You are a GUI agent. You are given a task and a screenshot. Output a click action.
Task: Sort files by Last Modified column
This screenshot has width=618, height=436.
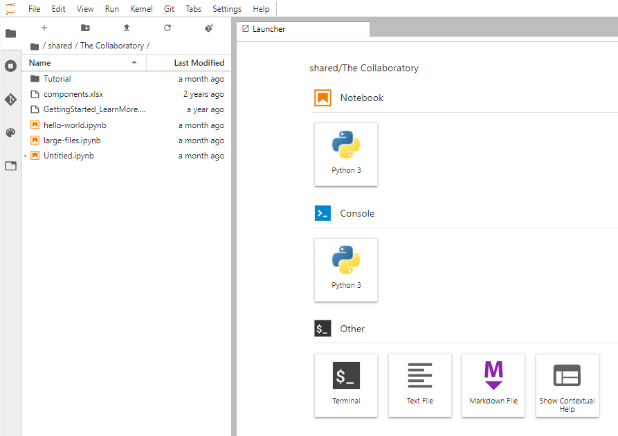pos(198,63)
